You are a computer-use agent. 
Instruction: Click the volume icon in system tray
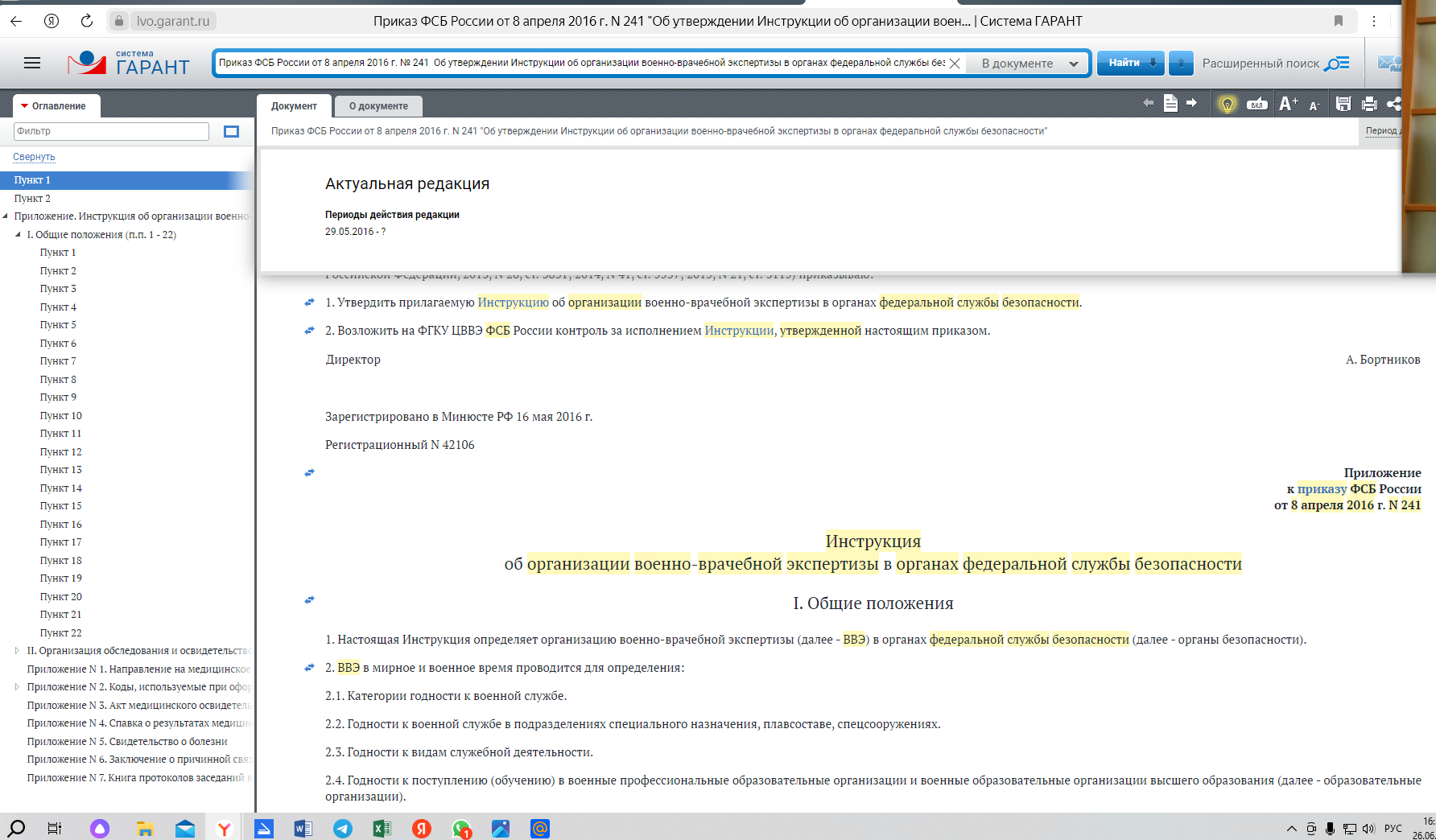click(1368, 829)
